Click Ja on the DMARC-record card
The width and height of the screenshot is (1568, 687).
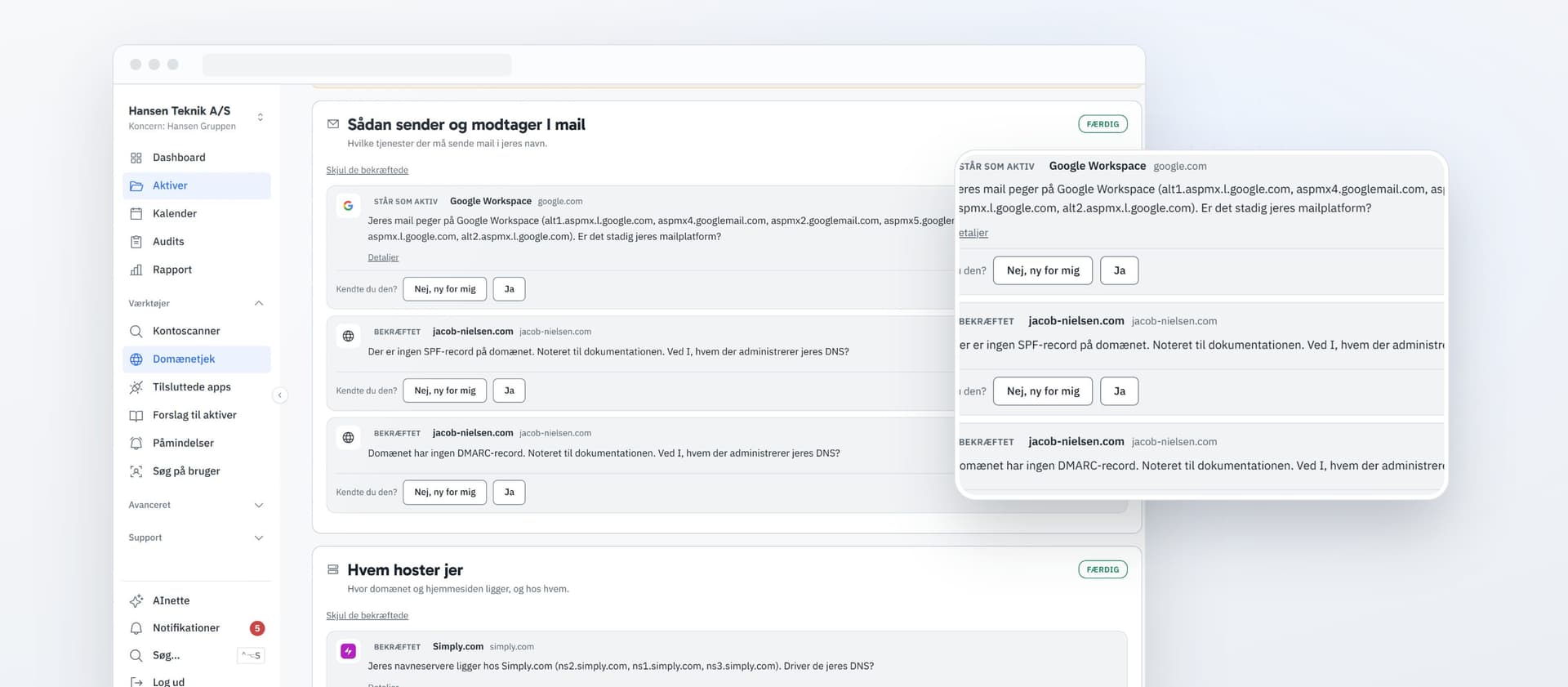(x=509, y=492)
